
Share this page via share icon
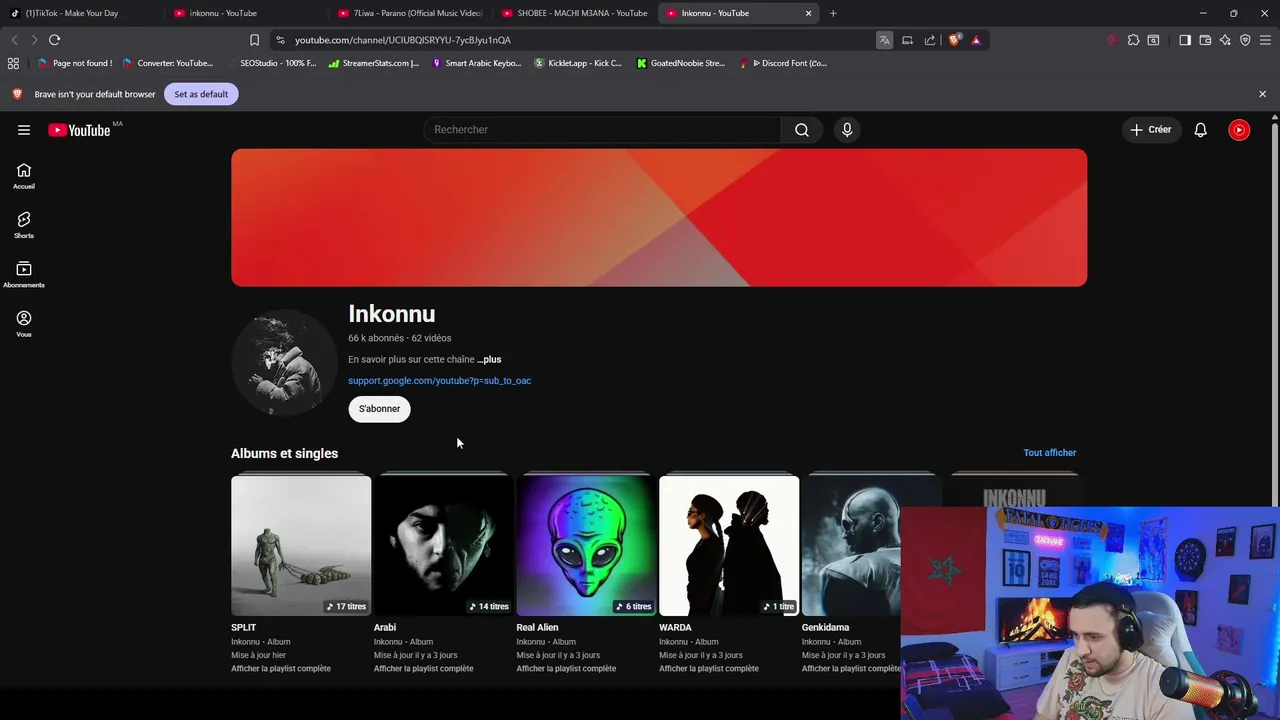[x=930, y=40]
